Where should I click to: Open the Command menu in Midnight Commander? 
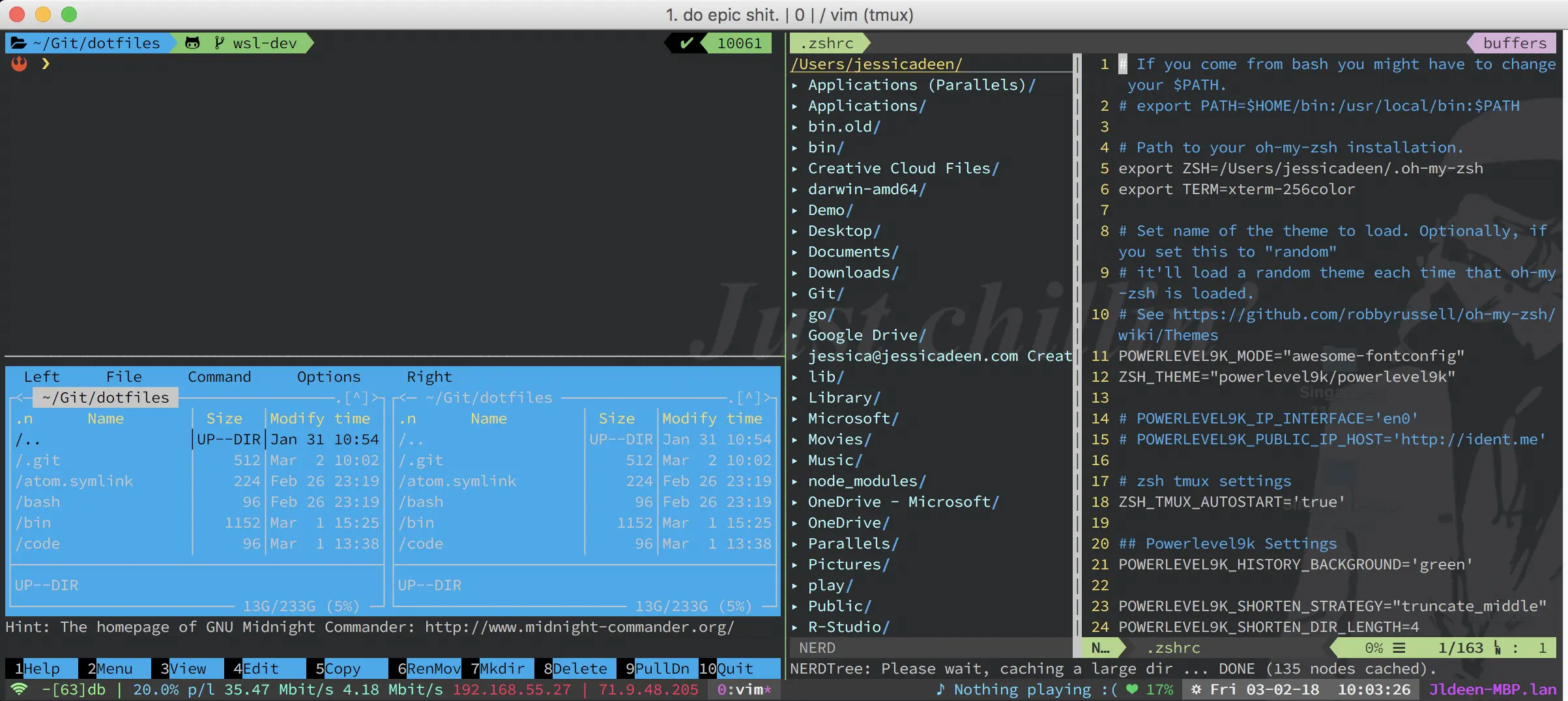(220, 377)
